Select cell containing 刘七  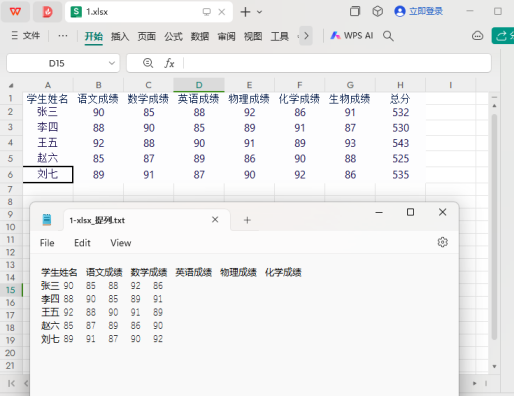48,174
